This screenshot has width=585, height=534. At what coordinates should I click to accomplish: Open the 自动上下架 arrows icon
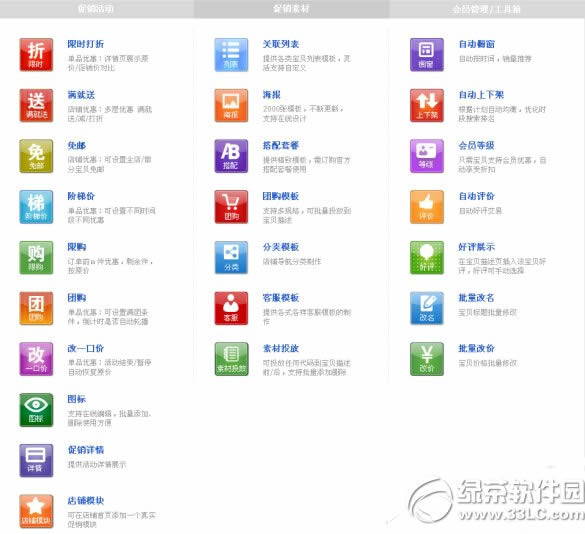[x=427, y=106]
